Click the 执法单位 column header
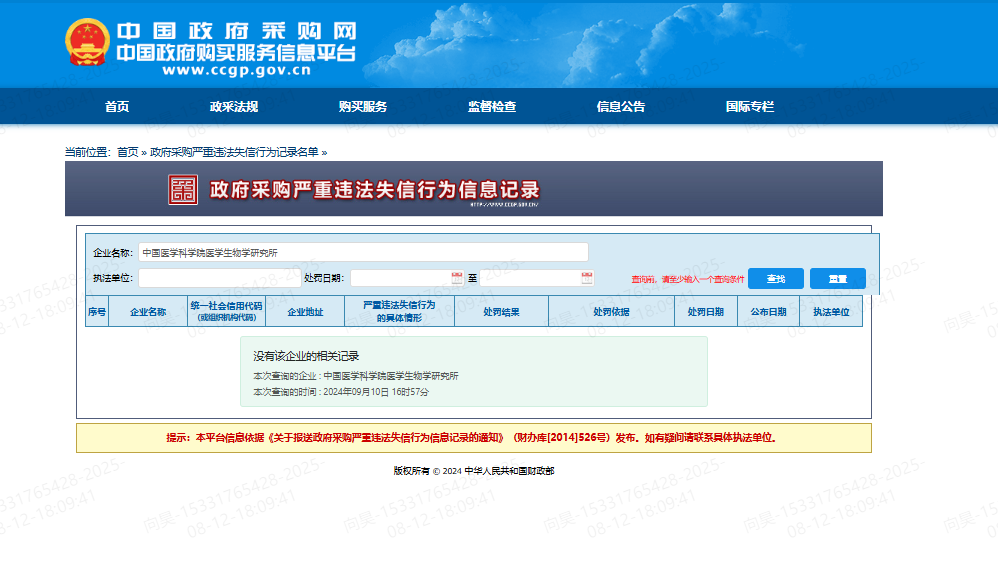998x566 pixels. click(x=831, y=312)
